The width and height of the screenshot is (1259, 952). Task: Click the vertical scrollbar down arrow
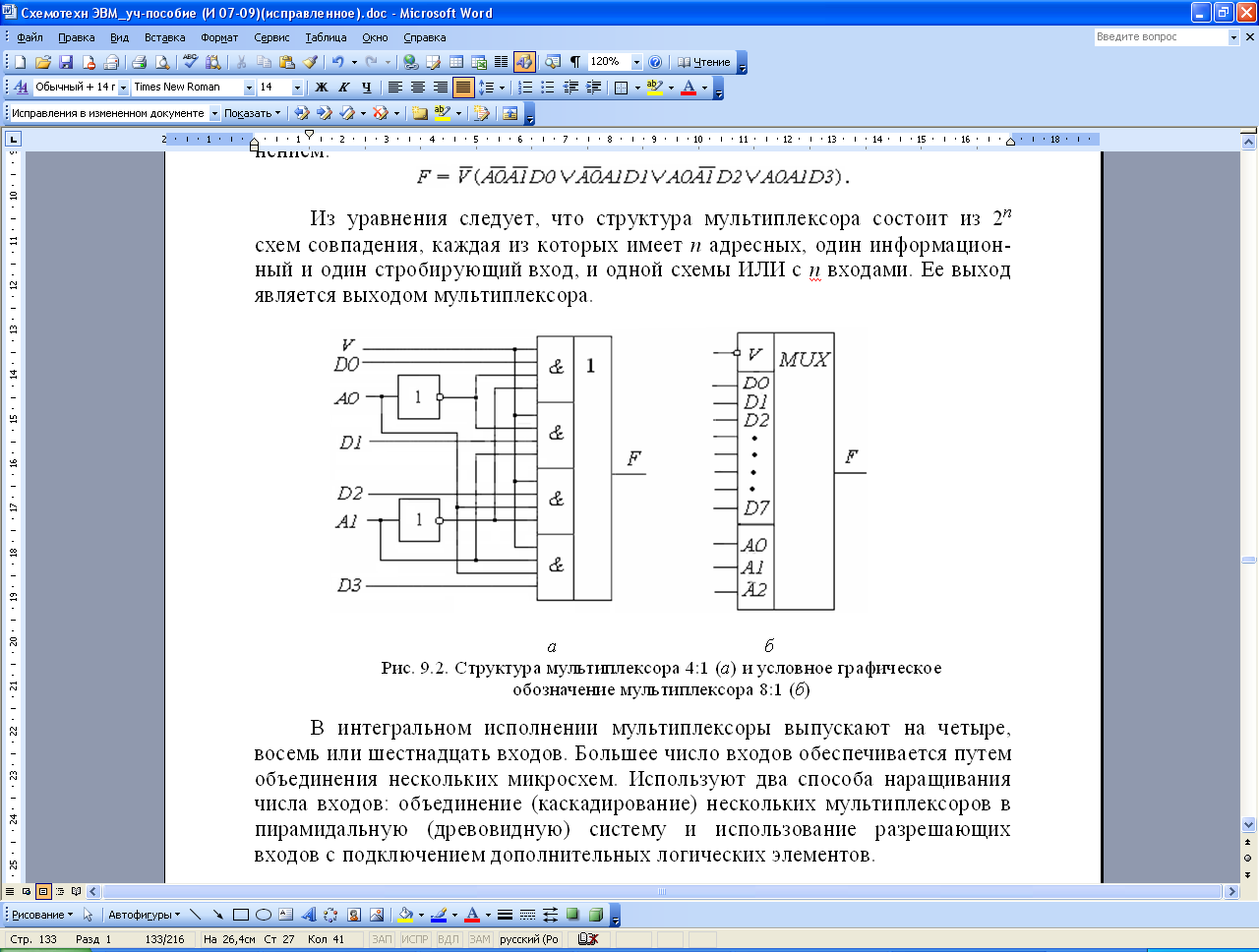(1249, 824)
